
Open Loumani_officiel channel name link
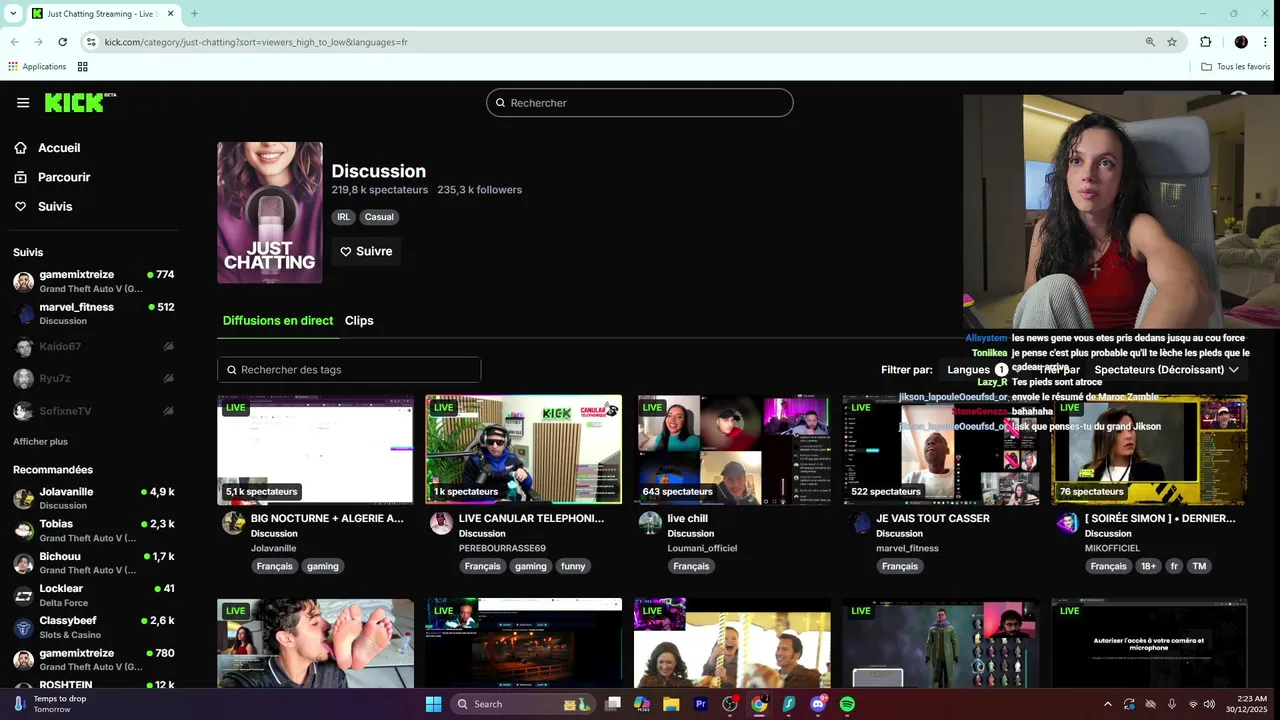click(x=702, y=548)
